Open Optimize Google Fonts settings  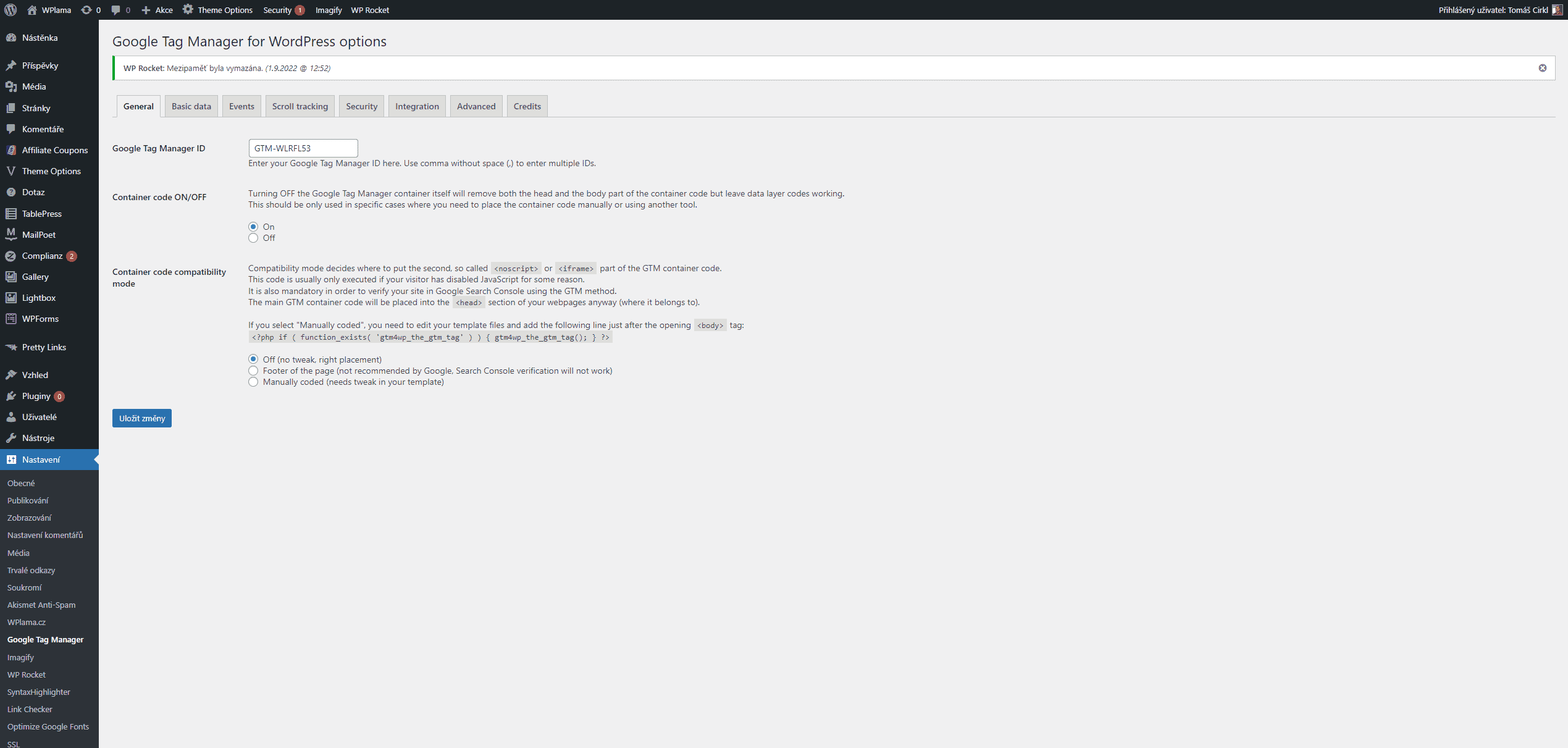point(48,726)
